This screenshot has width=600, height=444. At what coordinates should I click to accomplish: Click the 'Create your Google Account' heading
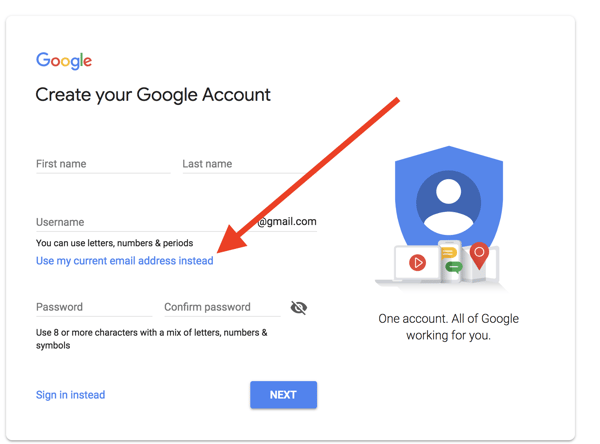tap(153, 95)
